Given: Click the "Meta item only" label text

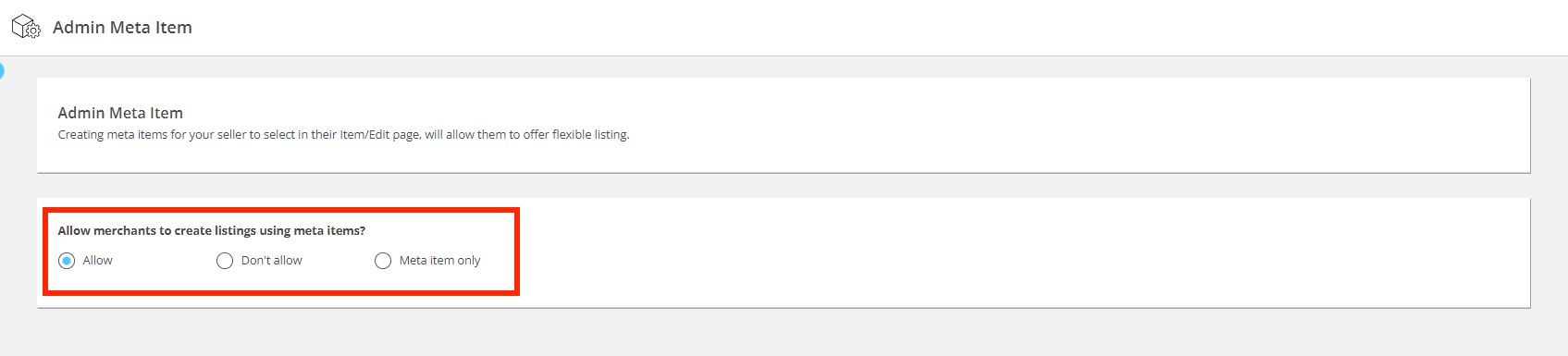Looking at the screenshot, I should [439, 261].
